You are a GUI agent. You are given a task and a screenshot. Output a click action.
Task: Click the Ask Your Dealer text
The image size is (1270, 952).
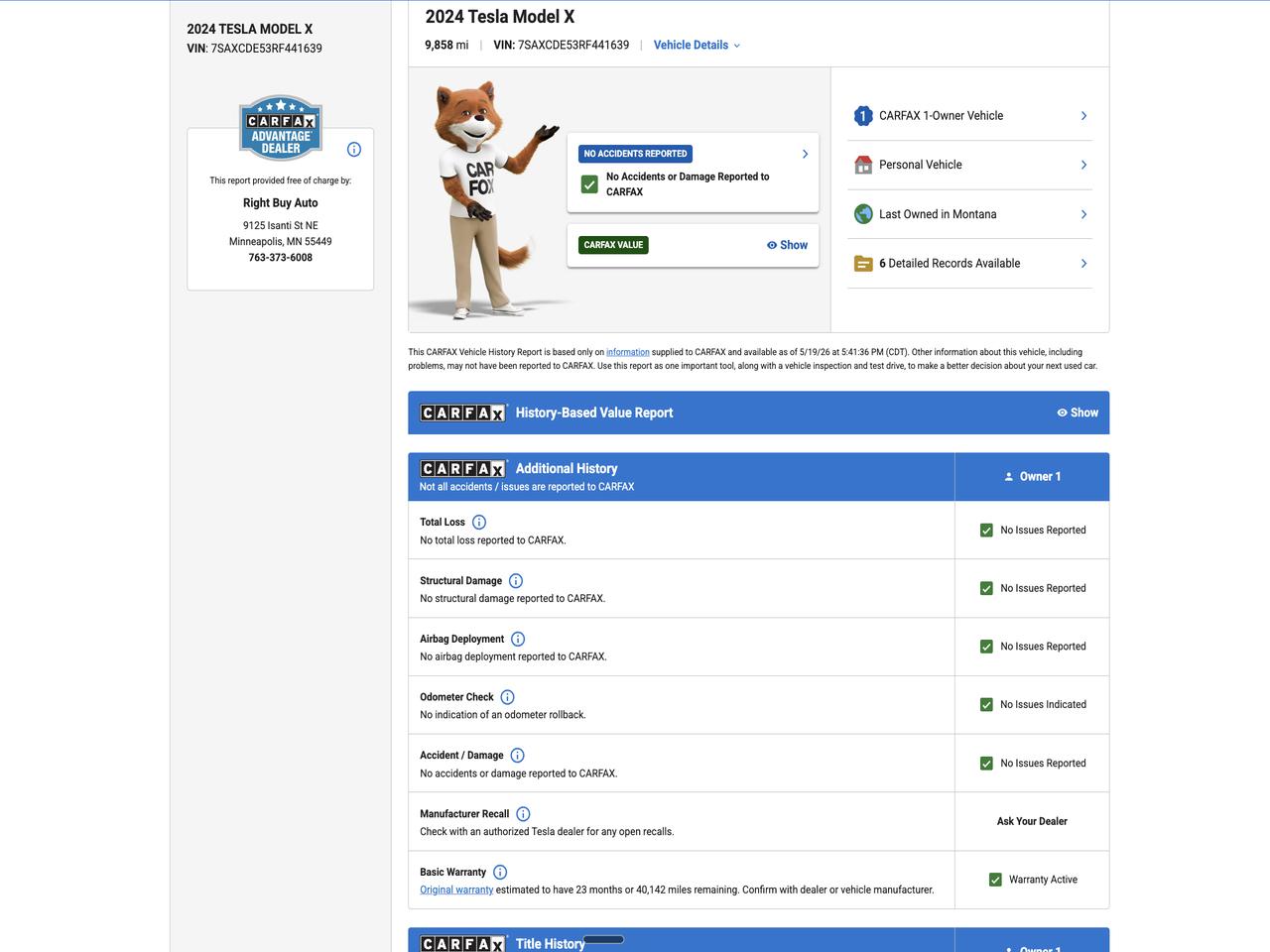tap(1032, 821)
